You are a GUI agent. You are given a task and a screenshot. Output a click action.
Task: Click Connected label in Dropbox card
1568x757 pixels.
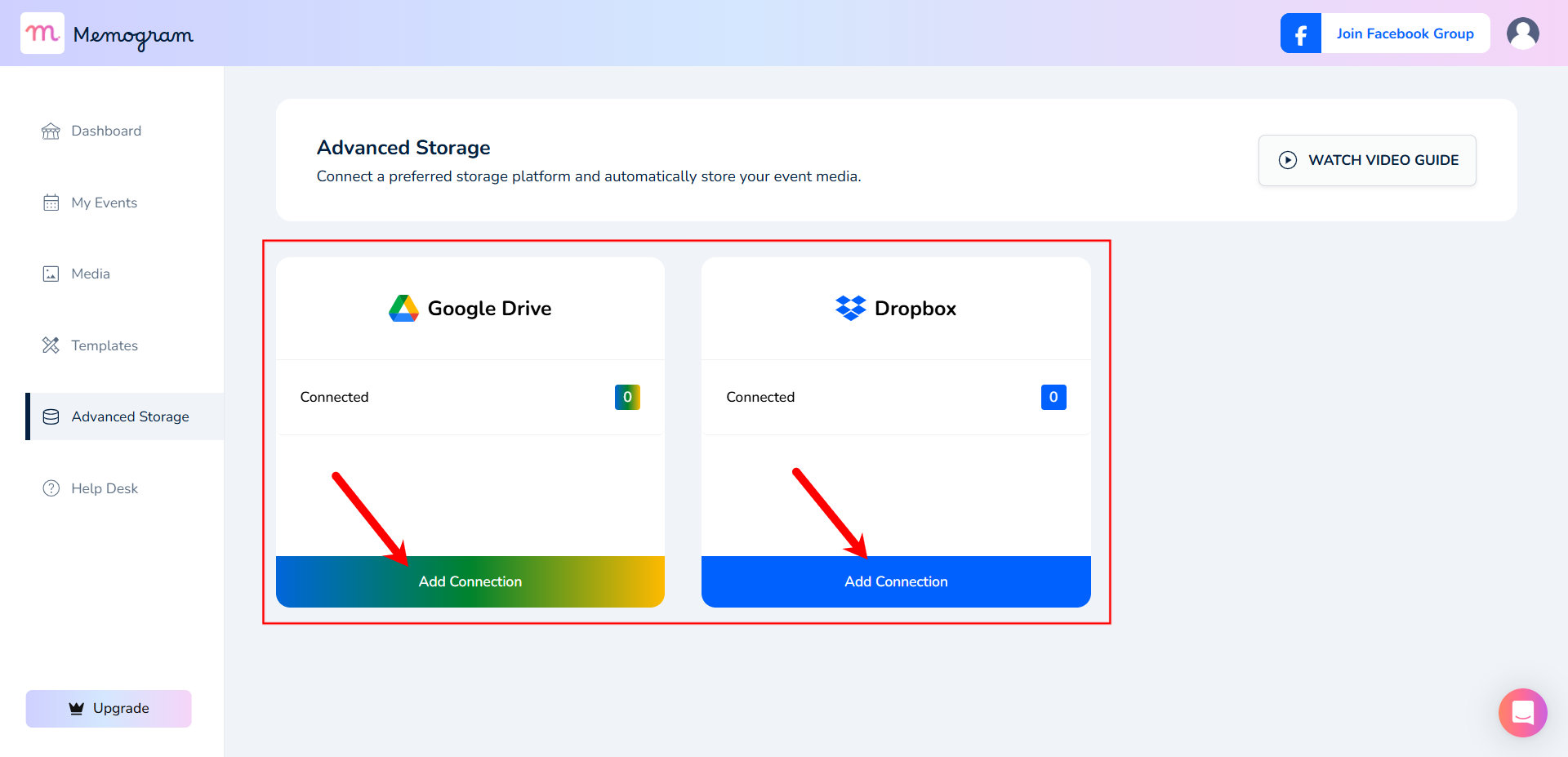tap(760, 397)
